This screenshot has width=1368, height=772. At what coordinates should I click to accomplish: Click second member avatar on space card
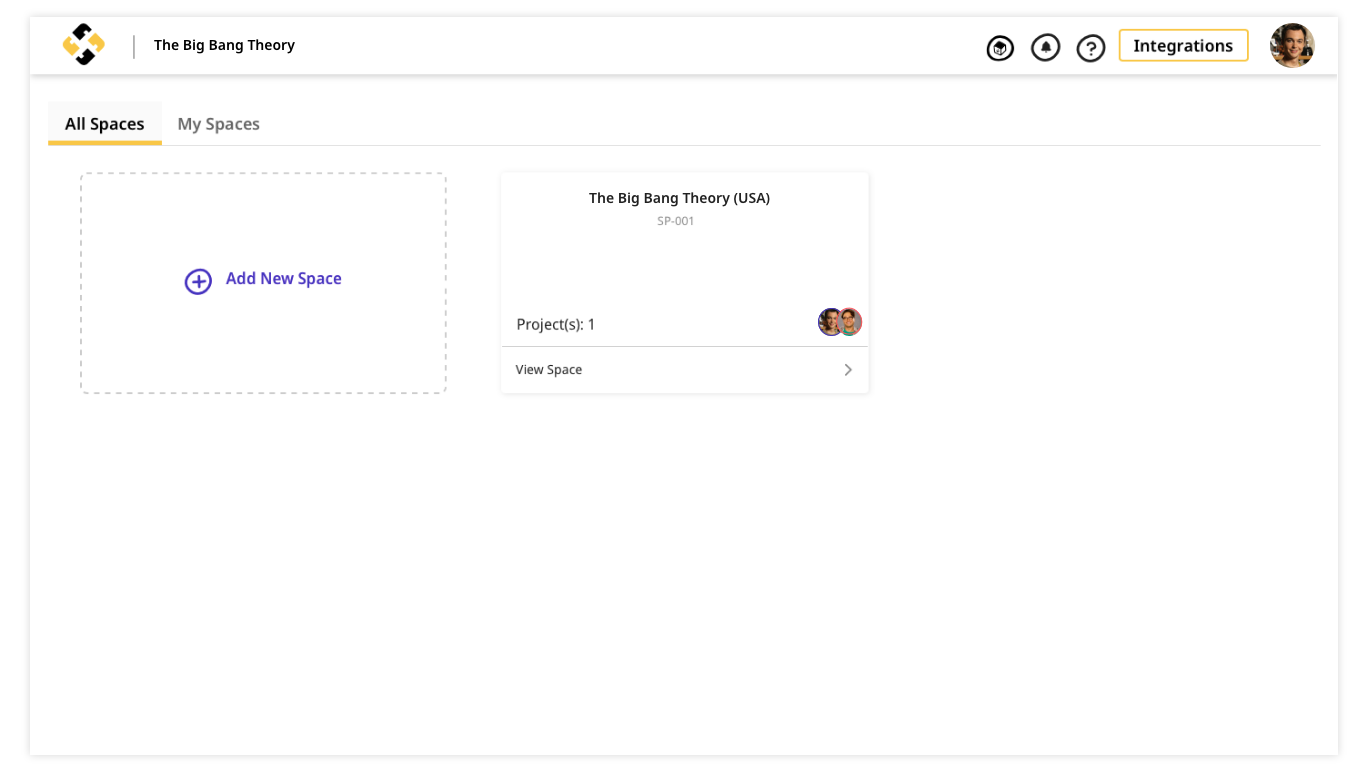click(850, 322)
